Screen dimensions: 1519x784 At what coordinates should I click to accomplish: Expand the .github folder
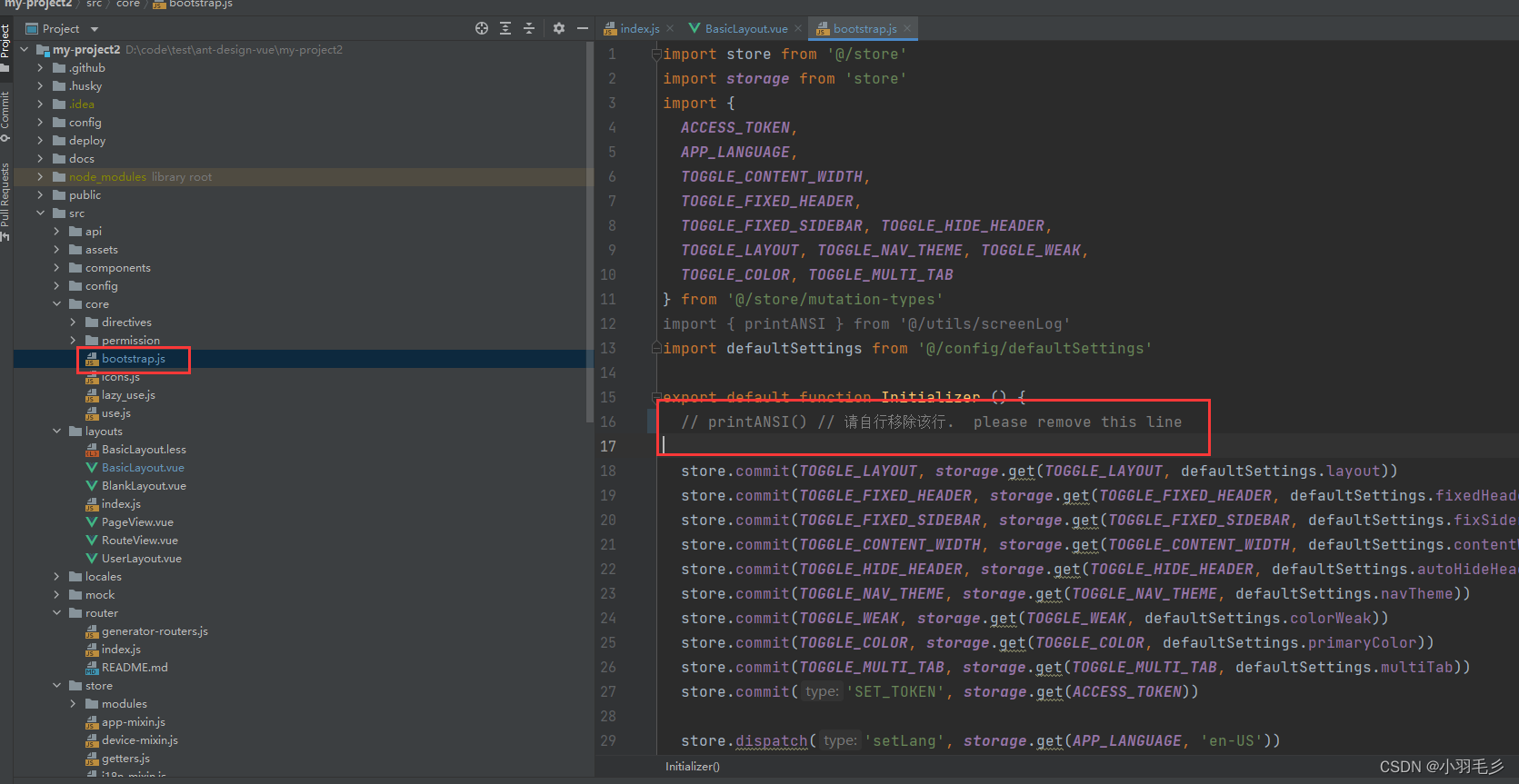(x=41, y=68)
